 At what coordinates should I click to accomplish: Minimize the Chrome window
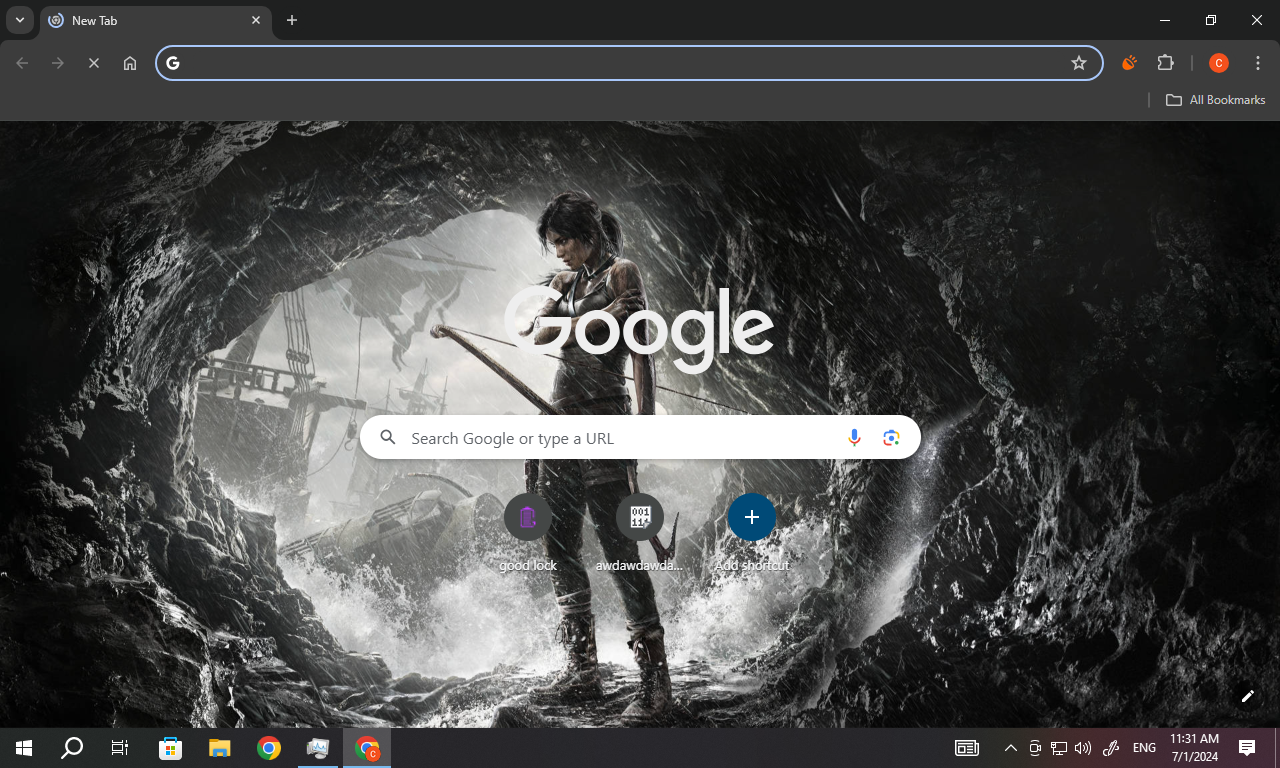pos(1165,20)
